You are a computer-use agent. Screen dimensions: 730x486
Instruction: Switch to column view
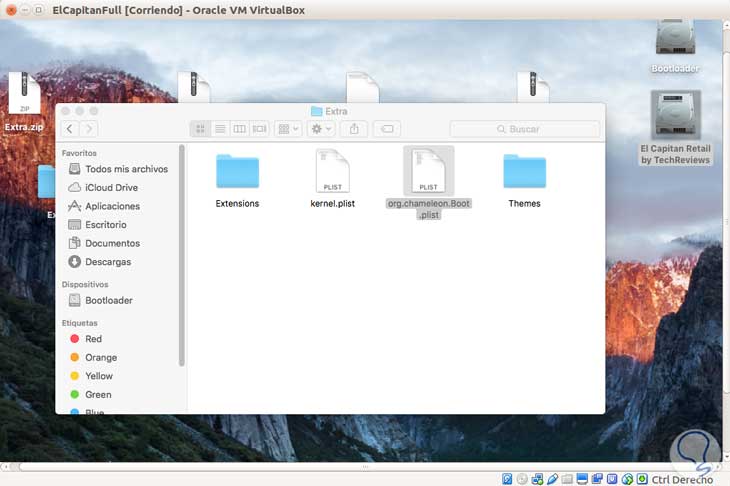(x=240, y=129)
